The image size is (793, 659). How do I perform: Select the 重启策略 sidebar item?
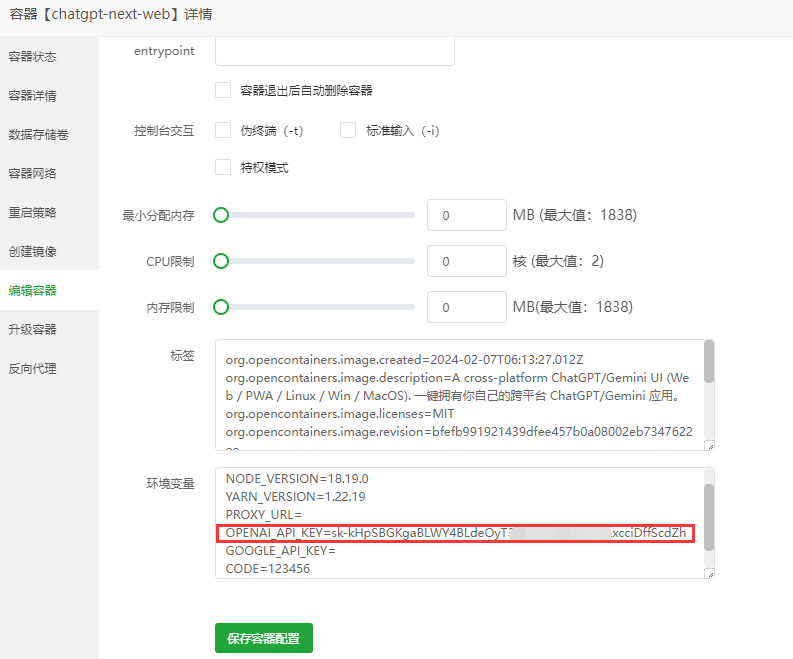point(33,212)
